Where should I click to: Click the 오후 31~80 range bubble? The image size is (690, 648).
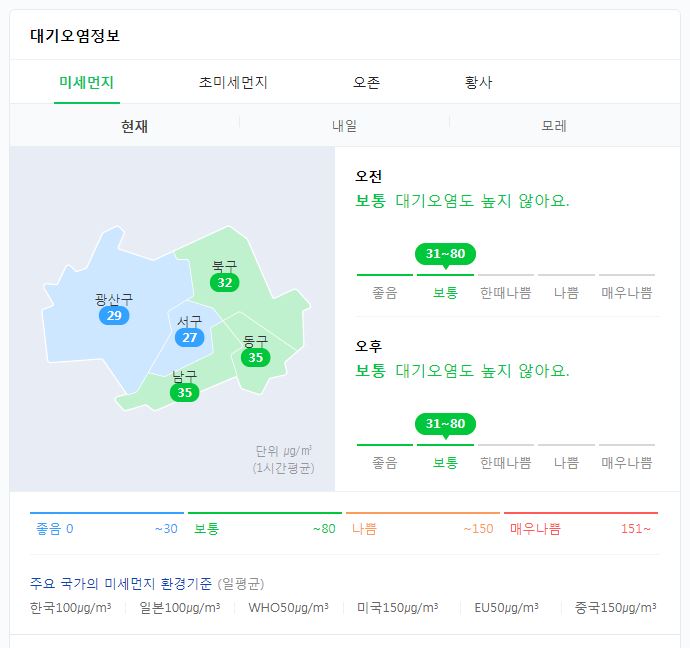[445, 424]
